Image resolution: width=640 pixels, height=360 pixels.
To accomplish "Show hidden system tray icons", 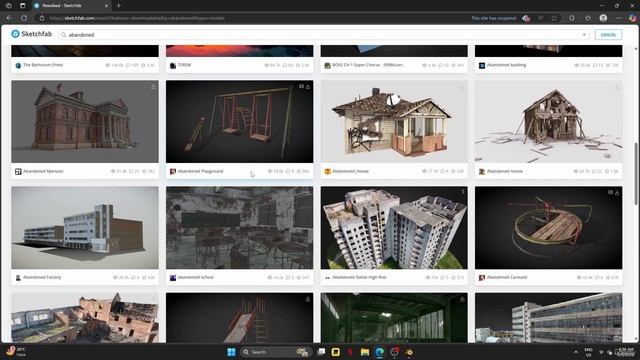I will tap(576, 352).
